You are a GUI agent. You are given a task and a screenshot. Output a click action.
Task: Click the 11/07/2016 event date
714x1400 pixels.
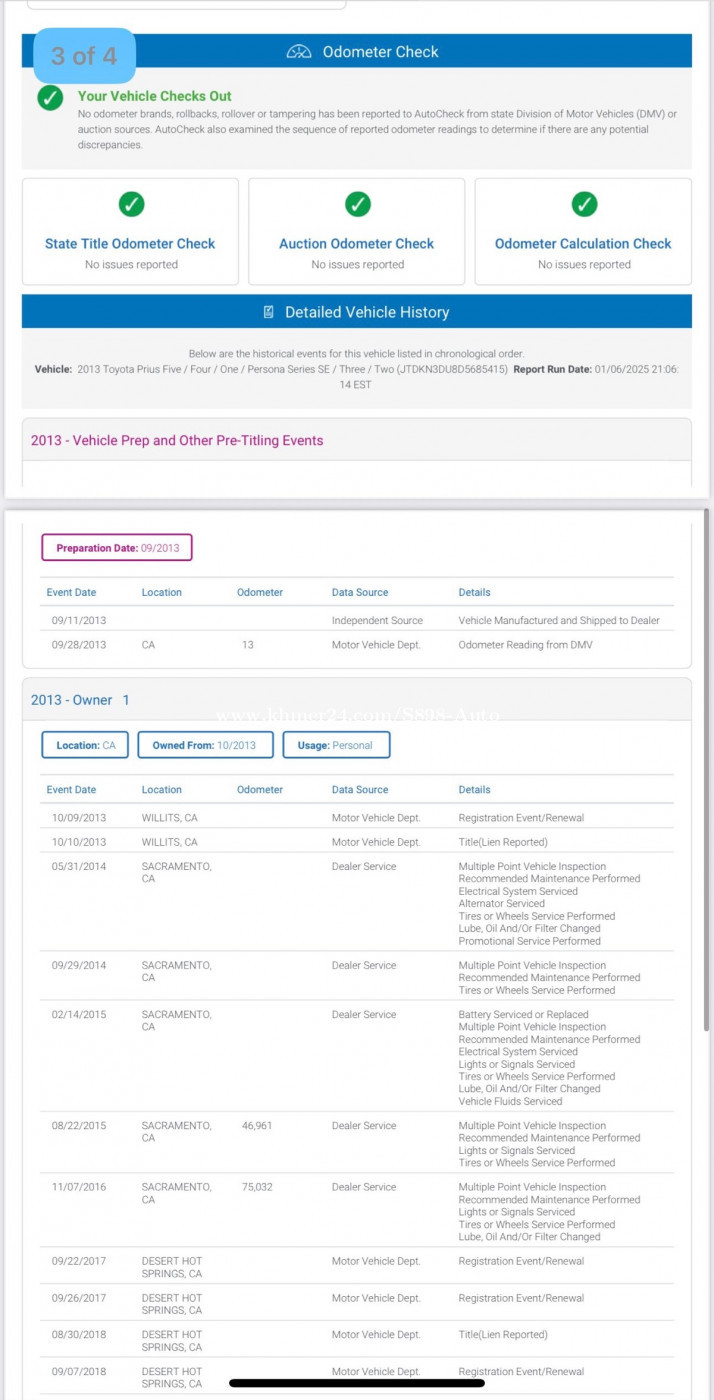(79, 1187)
